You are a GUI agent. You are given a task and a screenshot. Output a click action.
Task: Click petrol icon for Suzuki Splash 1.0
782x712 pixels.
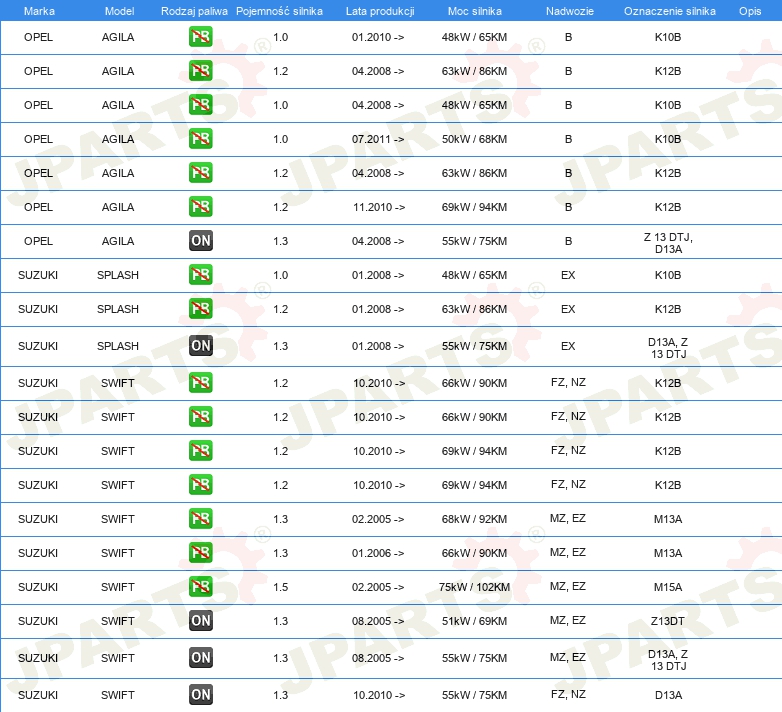[200, 274]
